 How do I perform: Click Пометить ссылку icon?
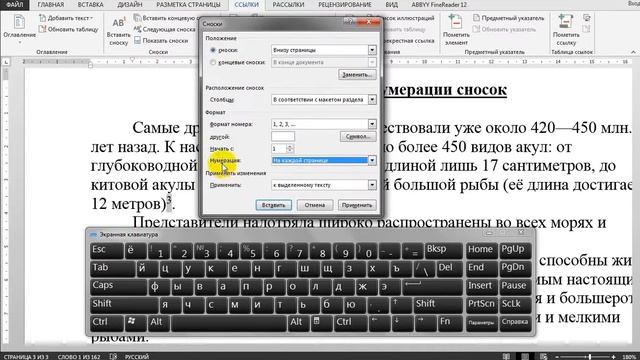pyautogui.click(x=566, y=29)
